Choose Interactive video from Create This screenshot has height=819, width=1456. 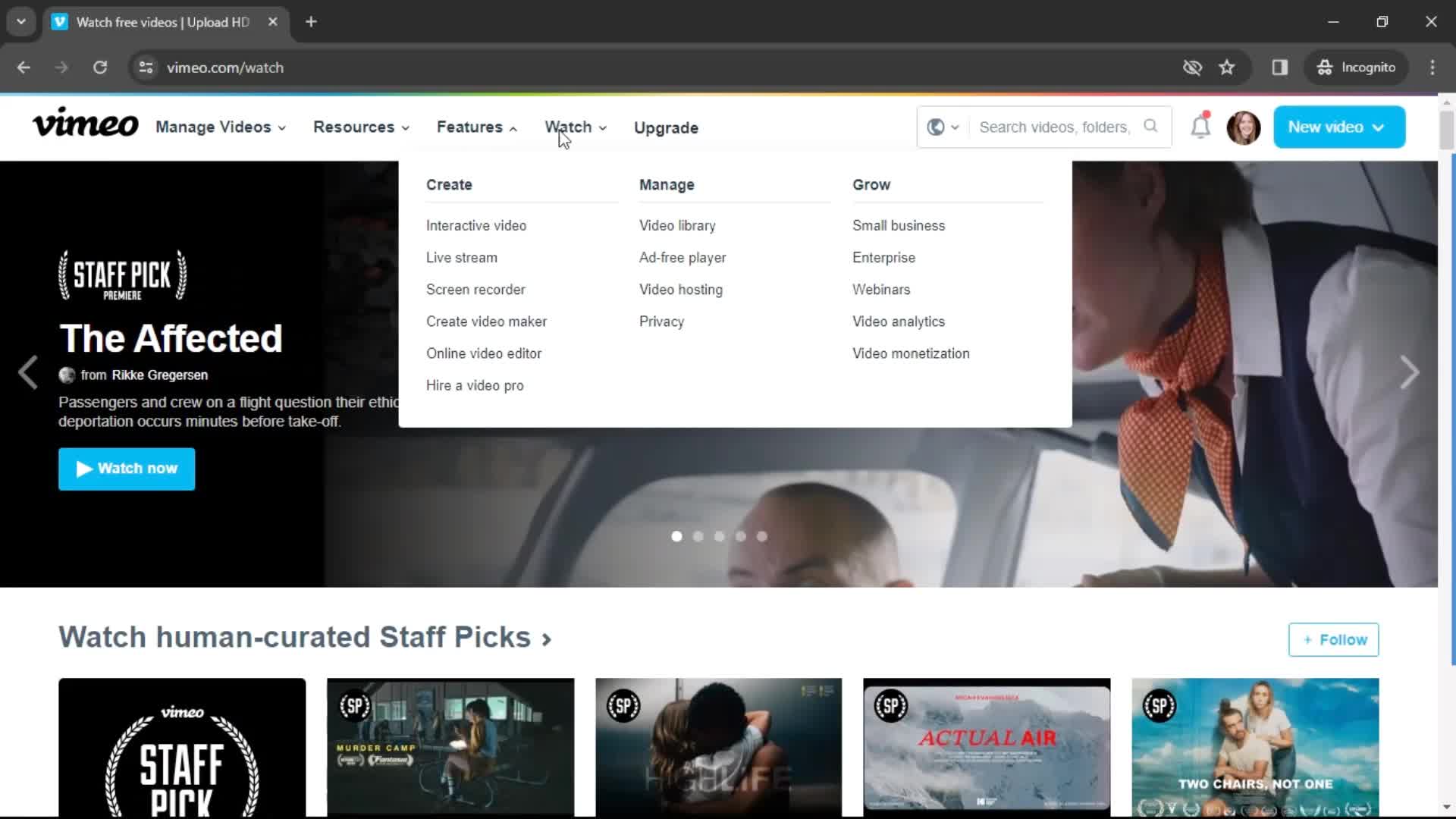click(x=476, y=225)
